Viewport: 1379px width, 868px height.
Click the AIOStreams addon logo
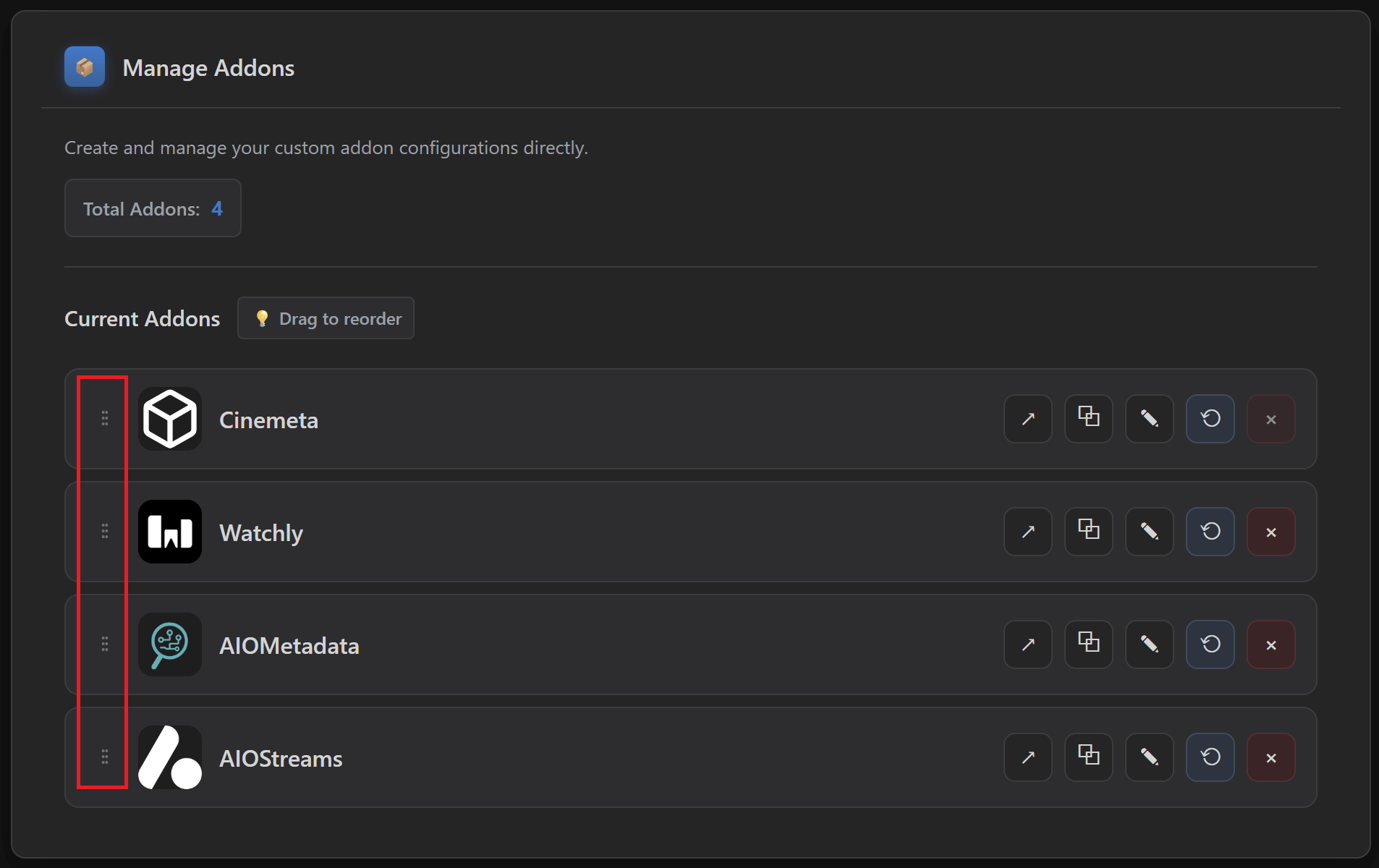click(169, 757)
